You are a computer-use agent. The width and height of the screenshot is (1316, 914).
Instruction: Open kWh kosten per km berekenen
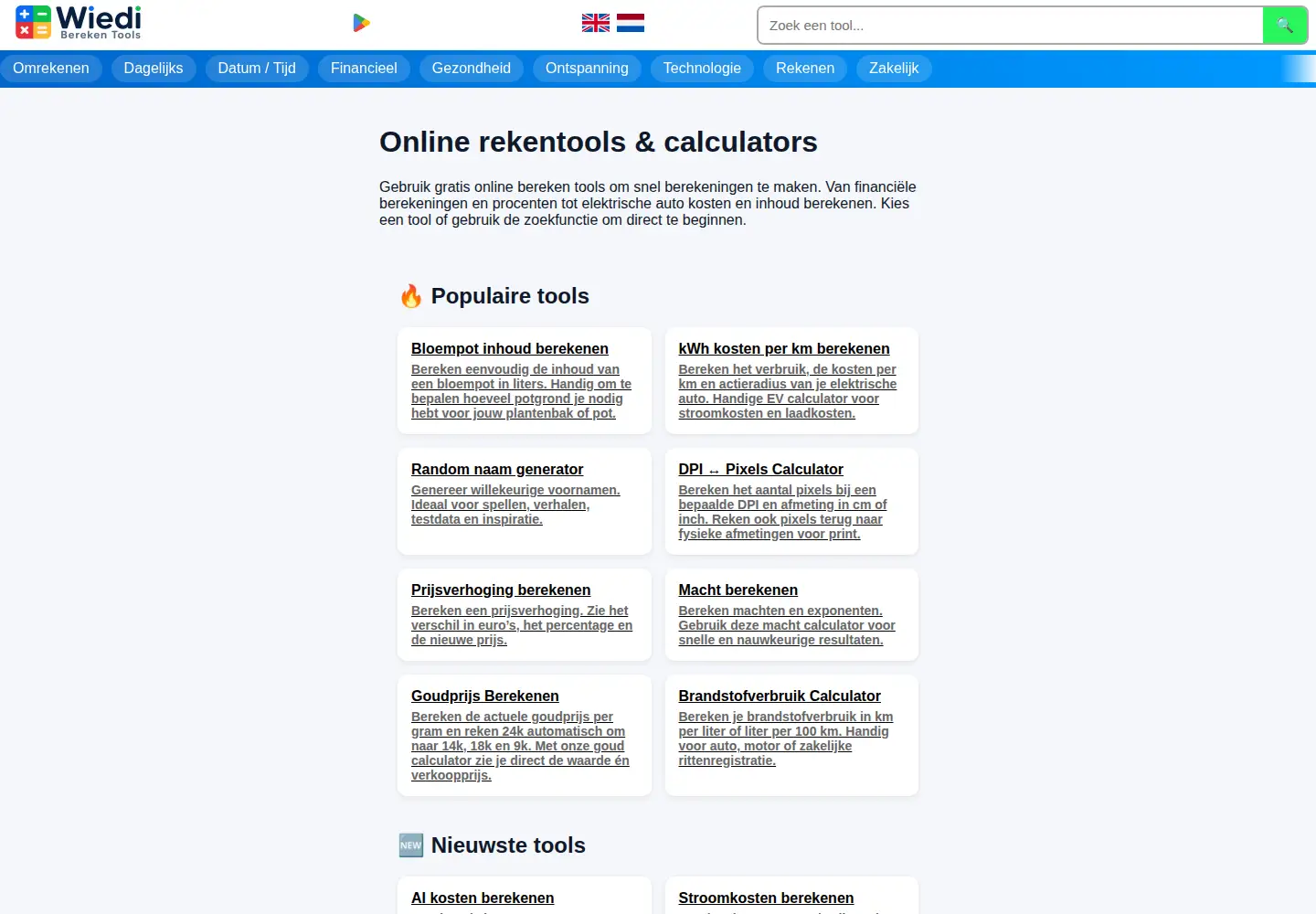click(x=784, y=349)
